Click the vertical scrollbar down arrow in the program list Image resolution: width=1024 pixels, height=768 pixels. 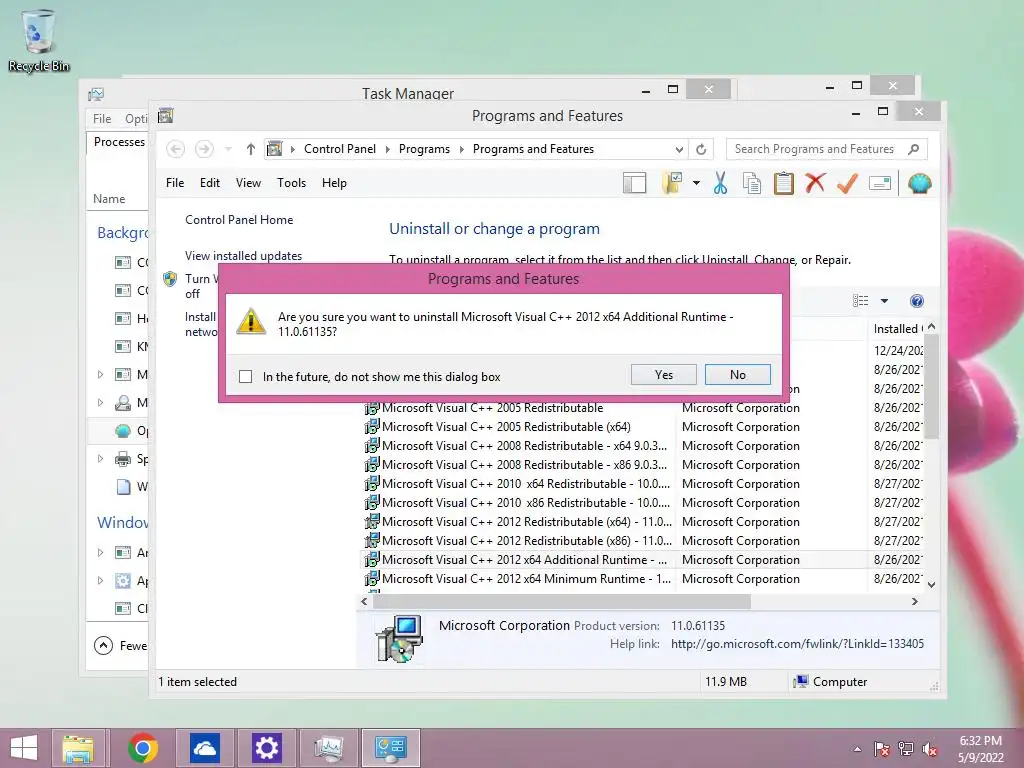pos(932,585)
